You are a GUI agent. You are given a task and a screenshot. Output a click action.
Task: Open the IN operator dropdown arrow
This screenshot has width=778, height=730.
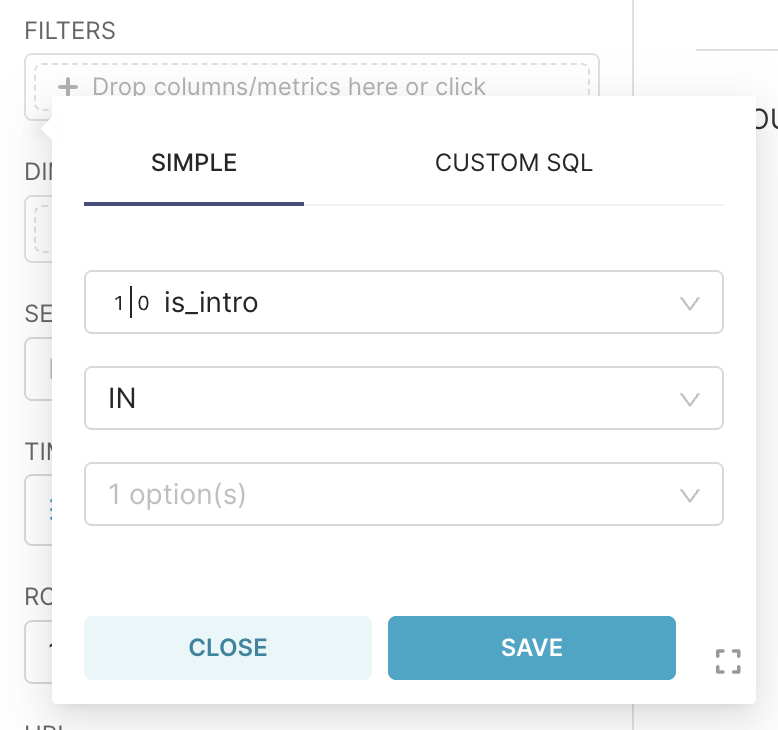pyautogui.click(x=689, y=399)
